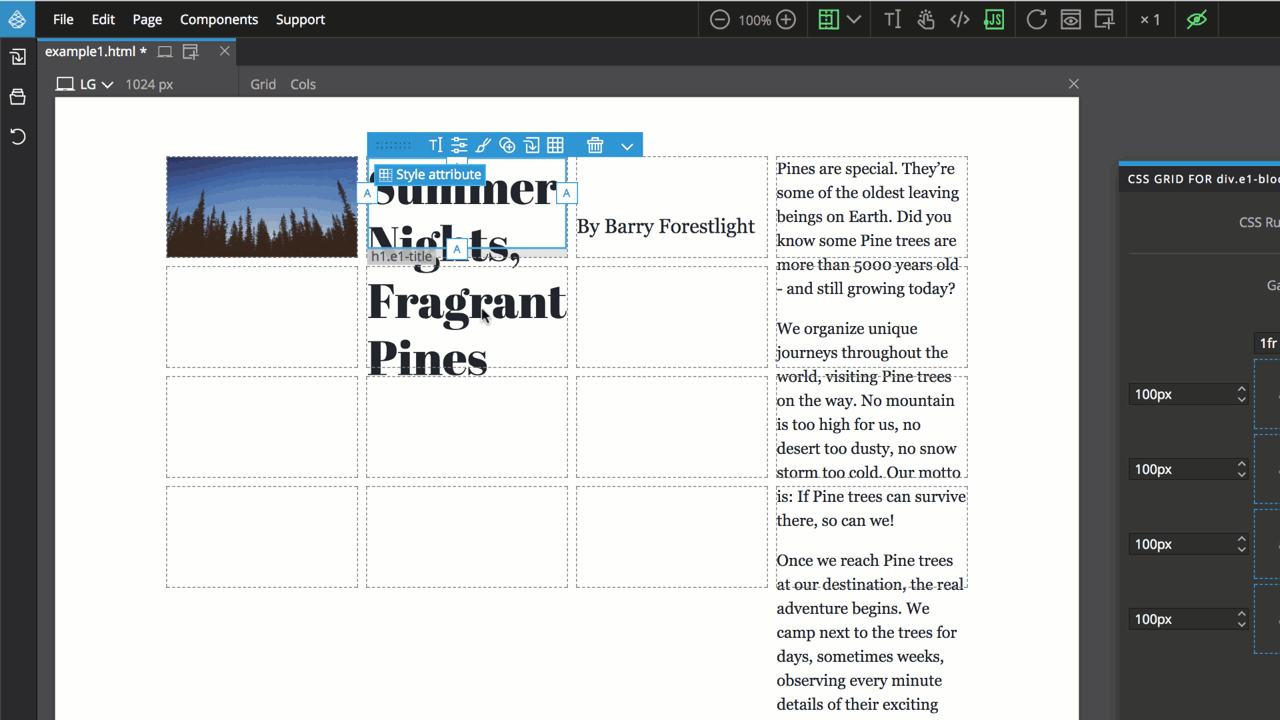Open the JS interactions panel

click(993, 19)
